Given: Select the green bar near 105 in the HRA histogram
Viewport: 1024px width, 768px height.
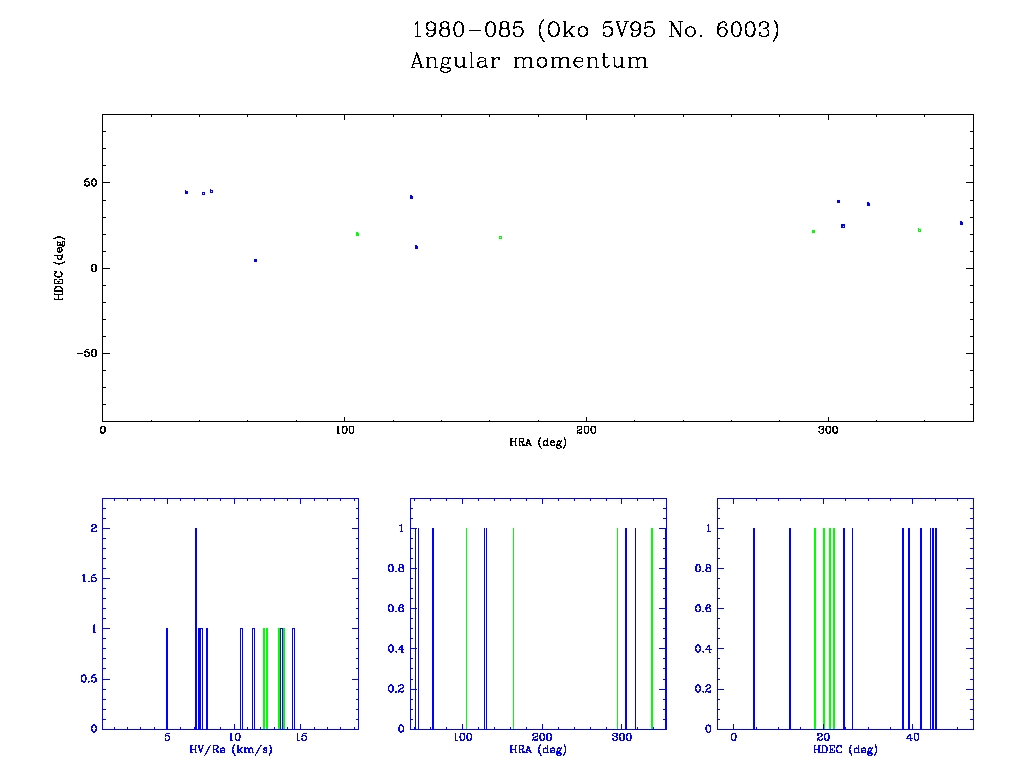Looking at the screenshot, I should pos(467,628).
